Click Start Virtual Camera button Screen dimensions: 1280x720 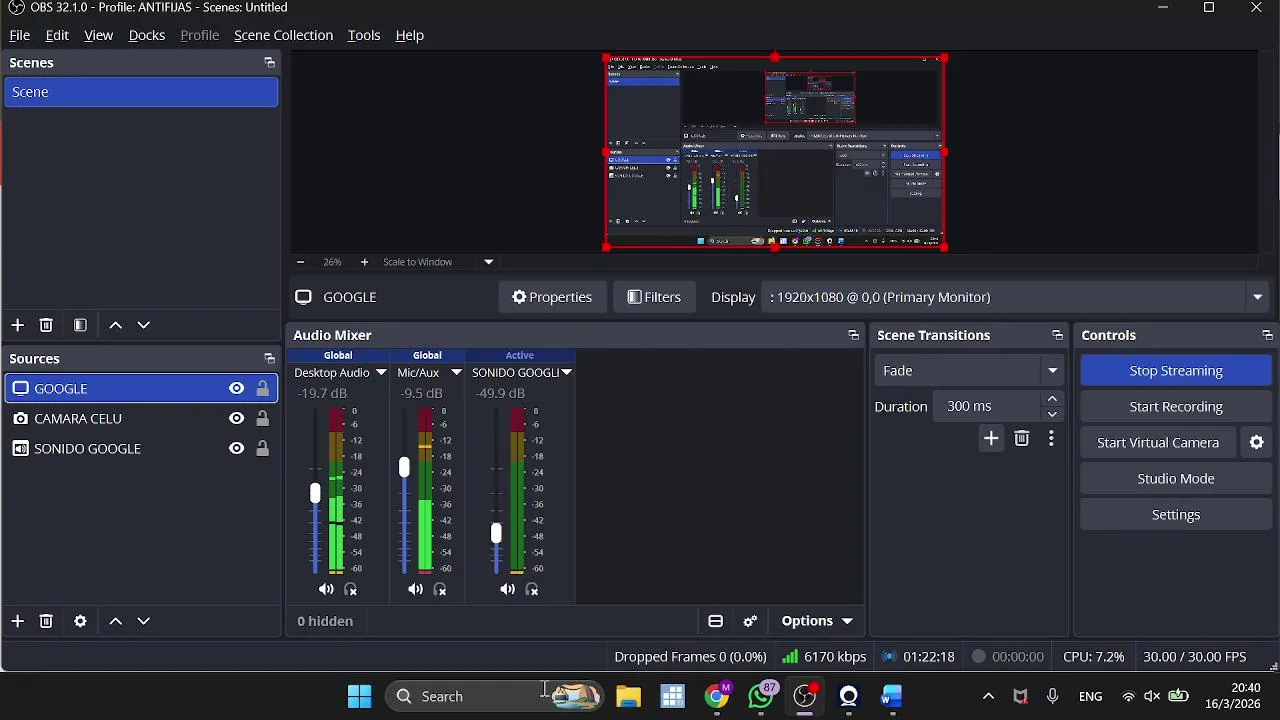tap(1158, 443)
